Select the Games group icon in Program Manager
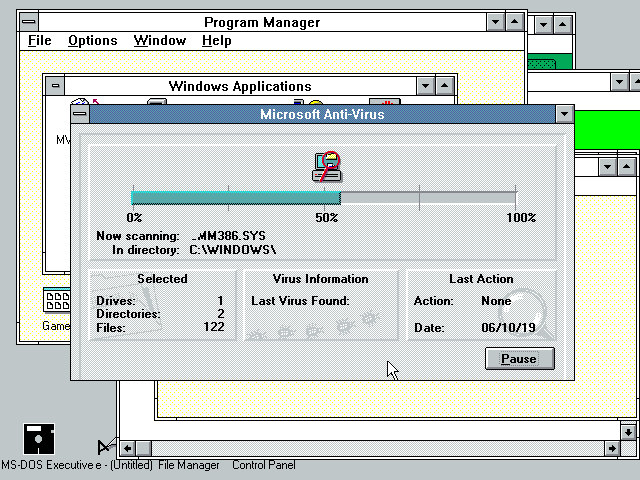Screen dimensions: 640x480 [x=56, y=302]
